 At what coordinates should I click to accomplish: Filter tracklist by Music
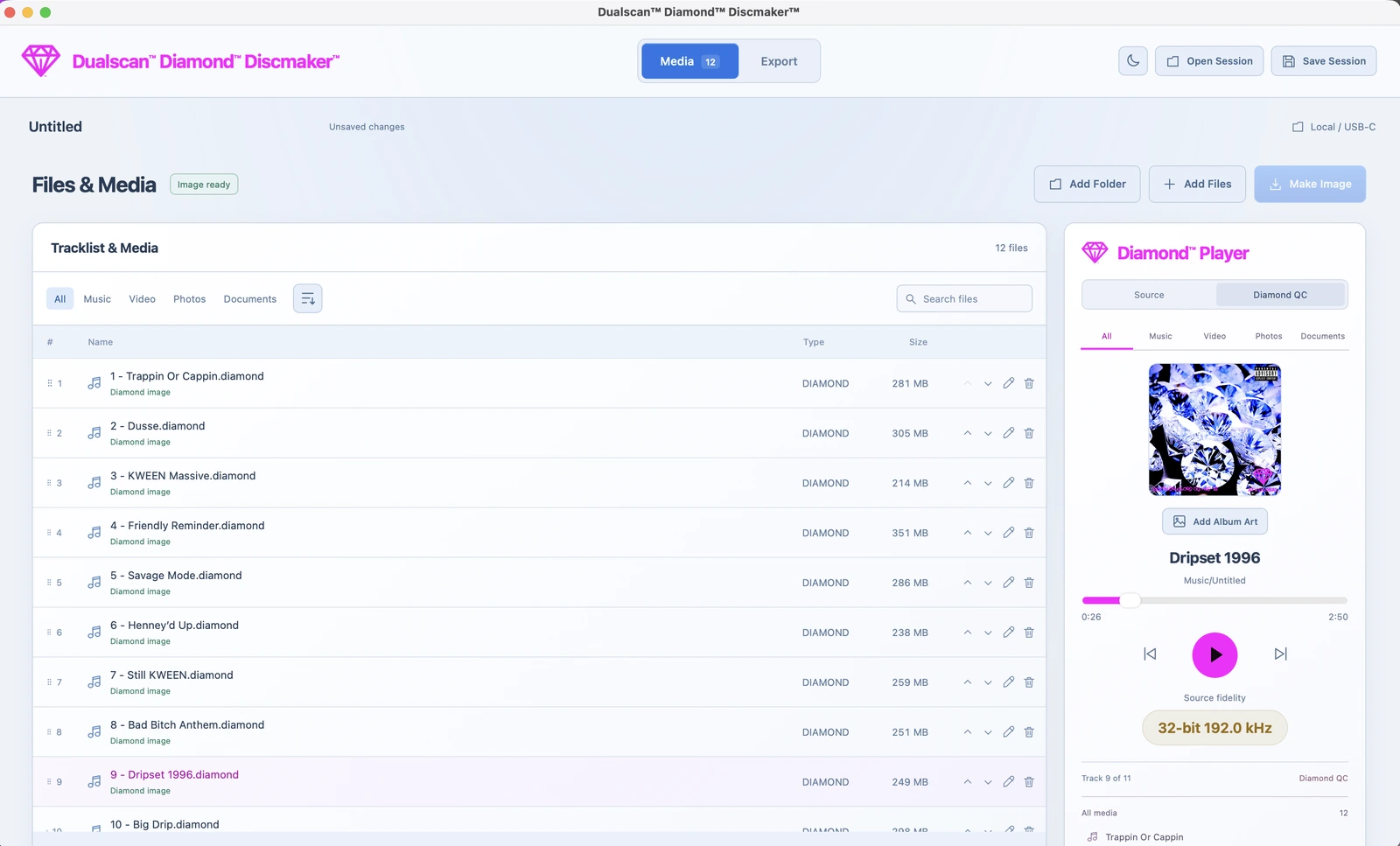(97, 299)
